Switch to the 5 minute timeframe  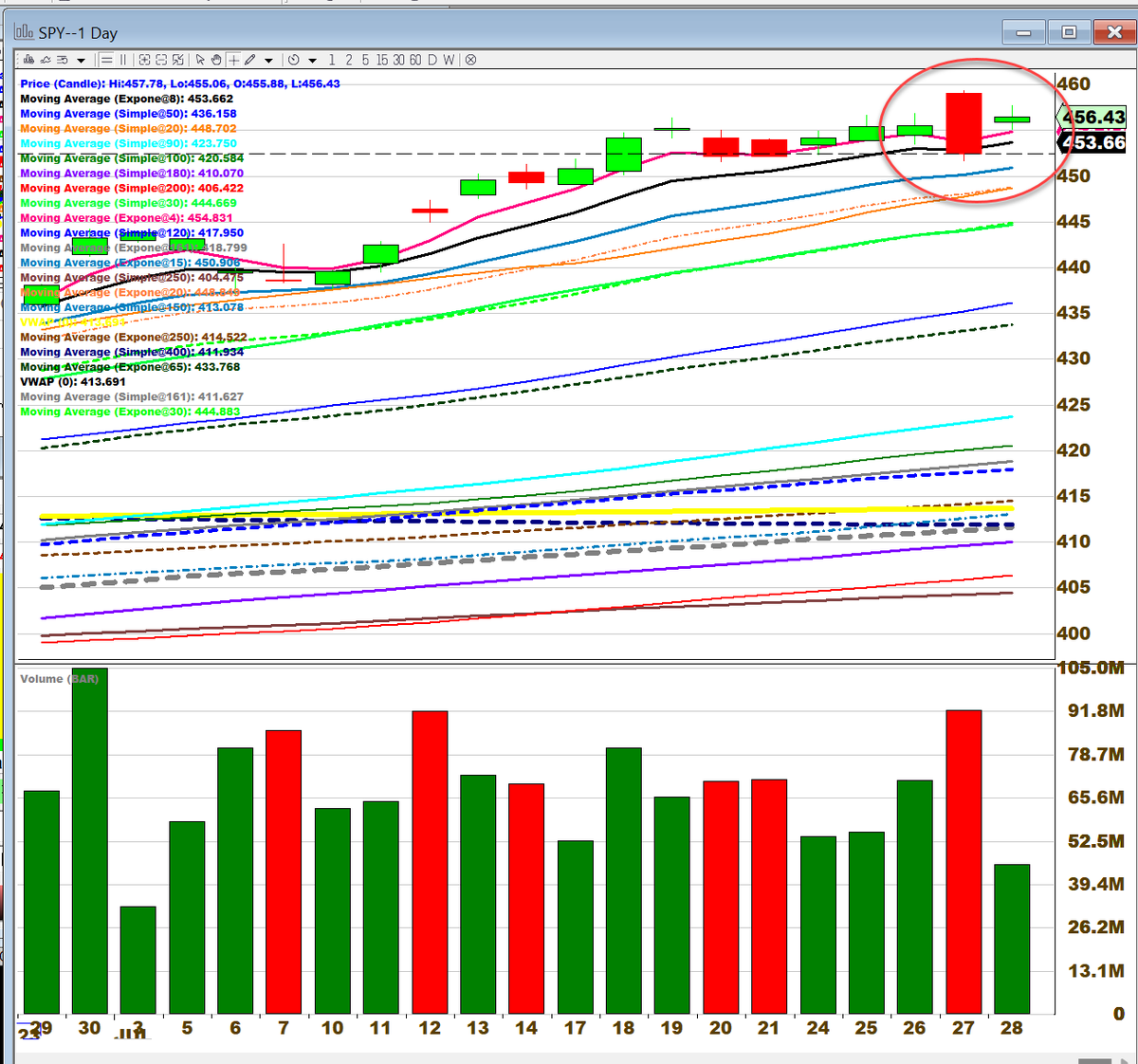click(x=365, y=60)
